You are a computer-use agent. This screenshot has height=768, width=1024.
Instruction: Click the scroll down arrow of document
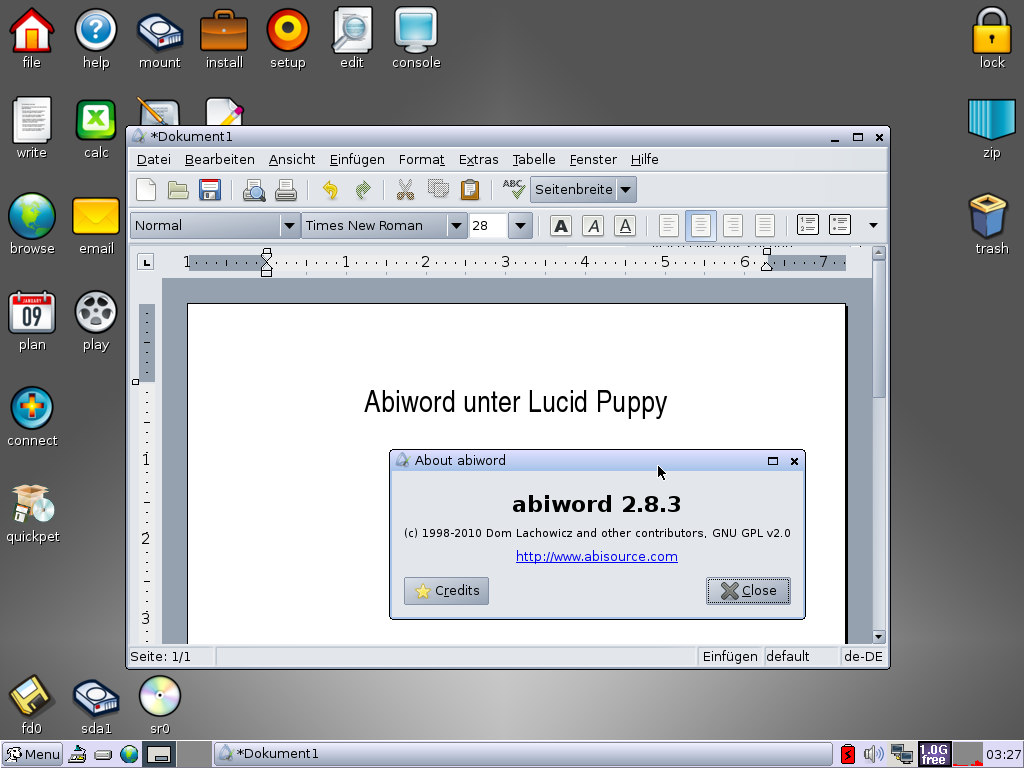pos(878,637)
